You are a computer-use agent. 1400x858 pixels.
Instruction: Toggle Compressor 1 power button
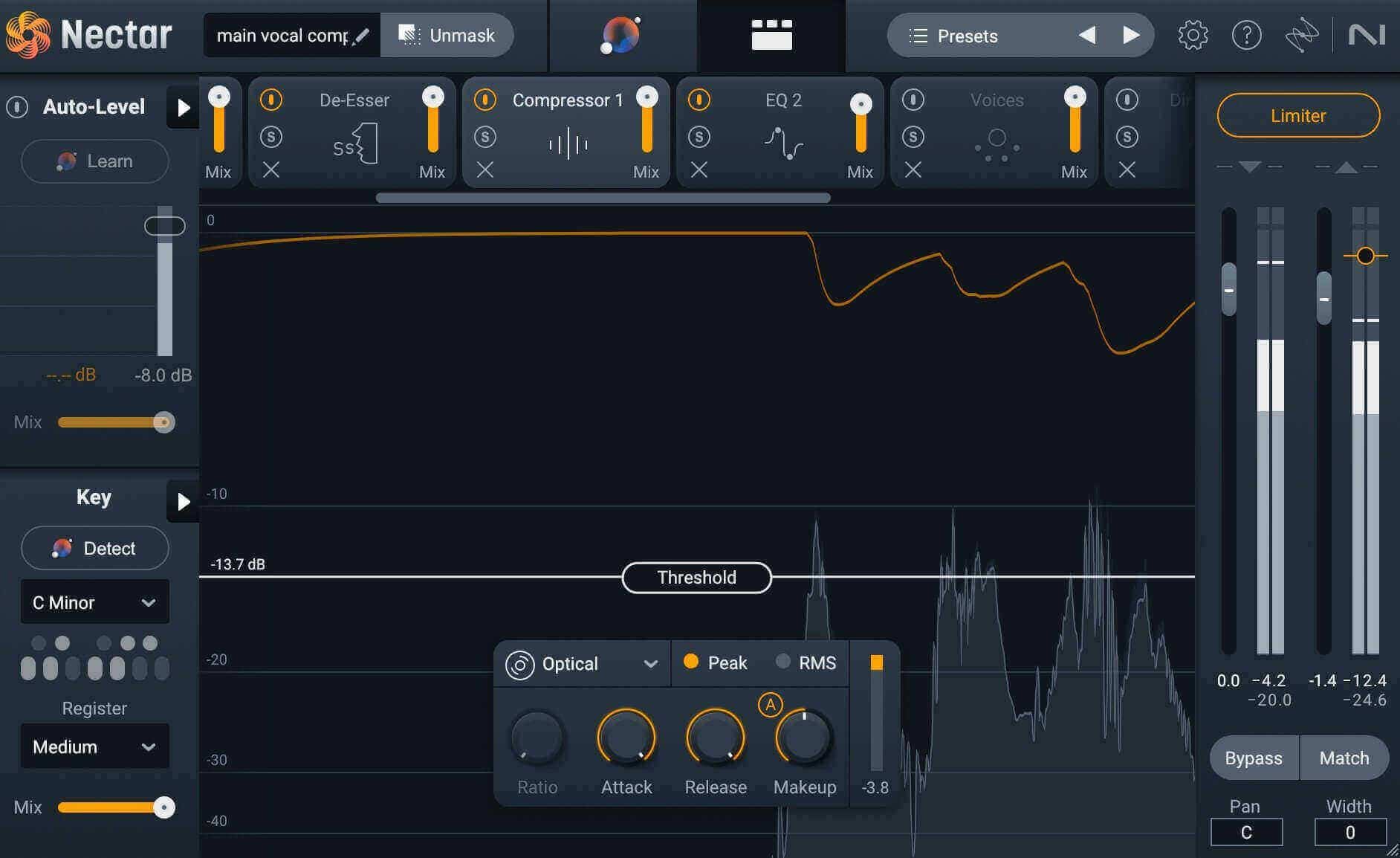point(485,100)
